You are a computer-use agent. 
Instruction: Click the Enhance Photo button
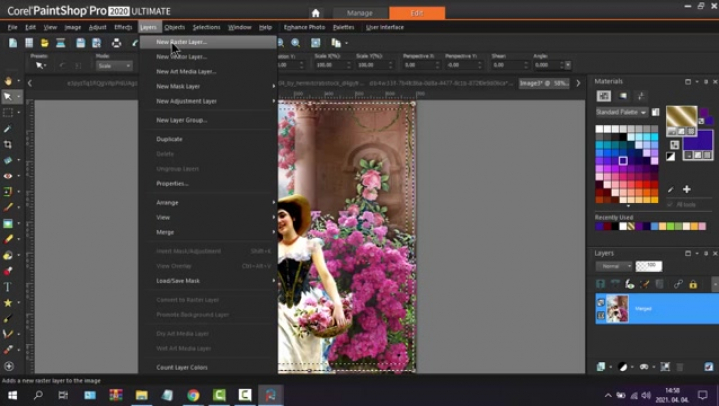[304, 27]
